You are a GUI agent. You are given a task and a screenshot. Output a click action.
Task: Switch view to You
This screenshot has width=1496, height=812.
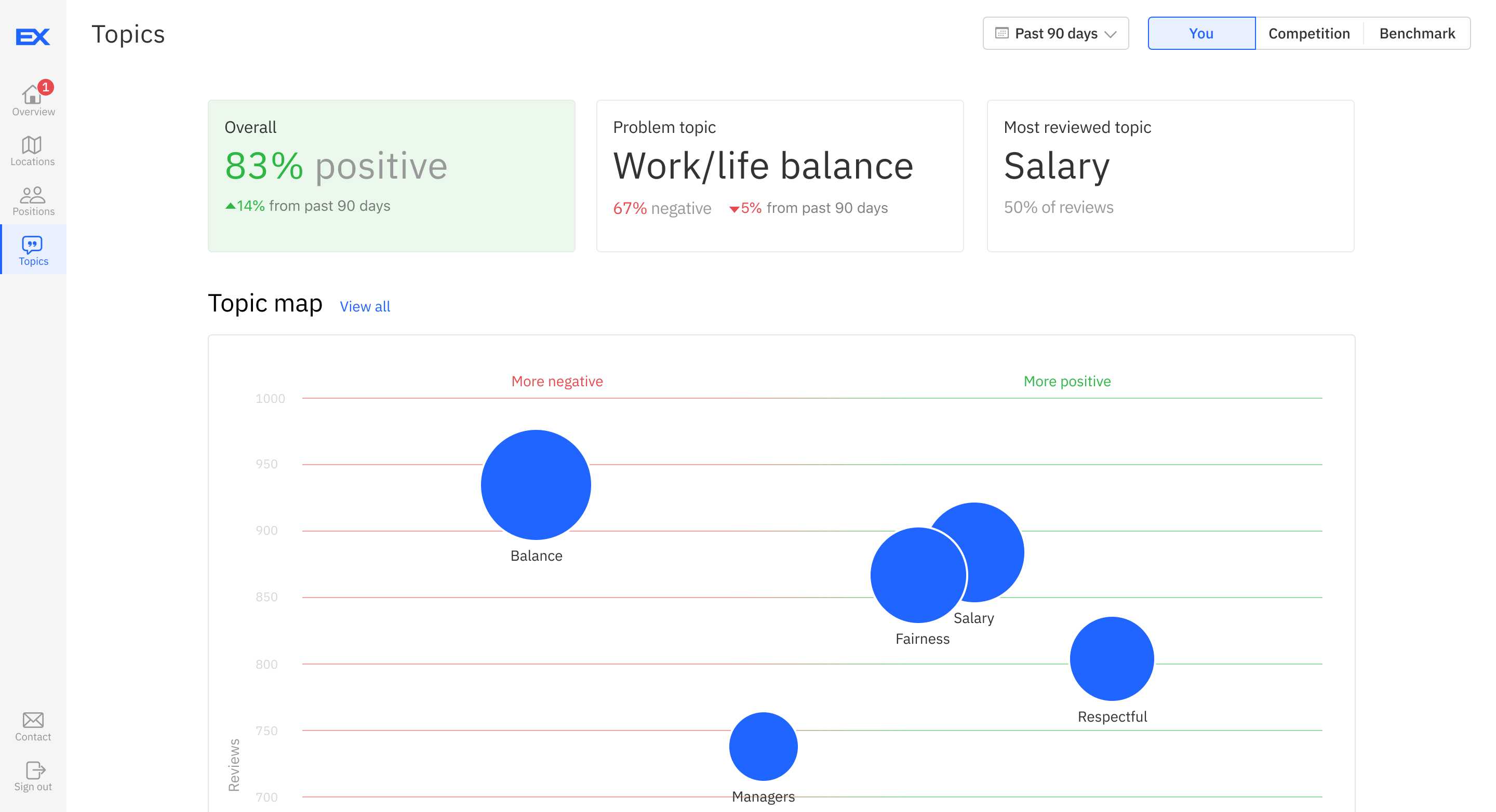[x=1201, y=34]
